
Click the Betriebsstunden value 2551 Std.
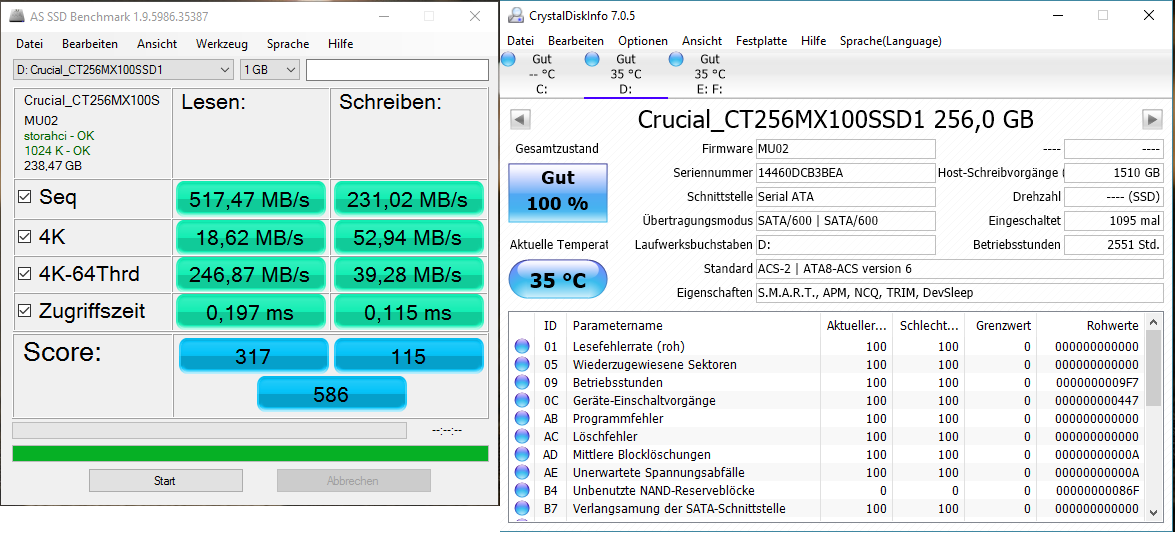1114,245
